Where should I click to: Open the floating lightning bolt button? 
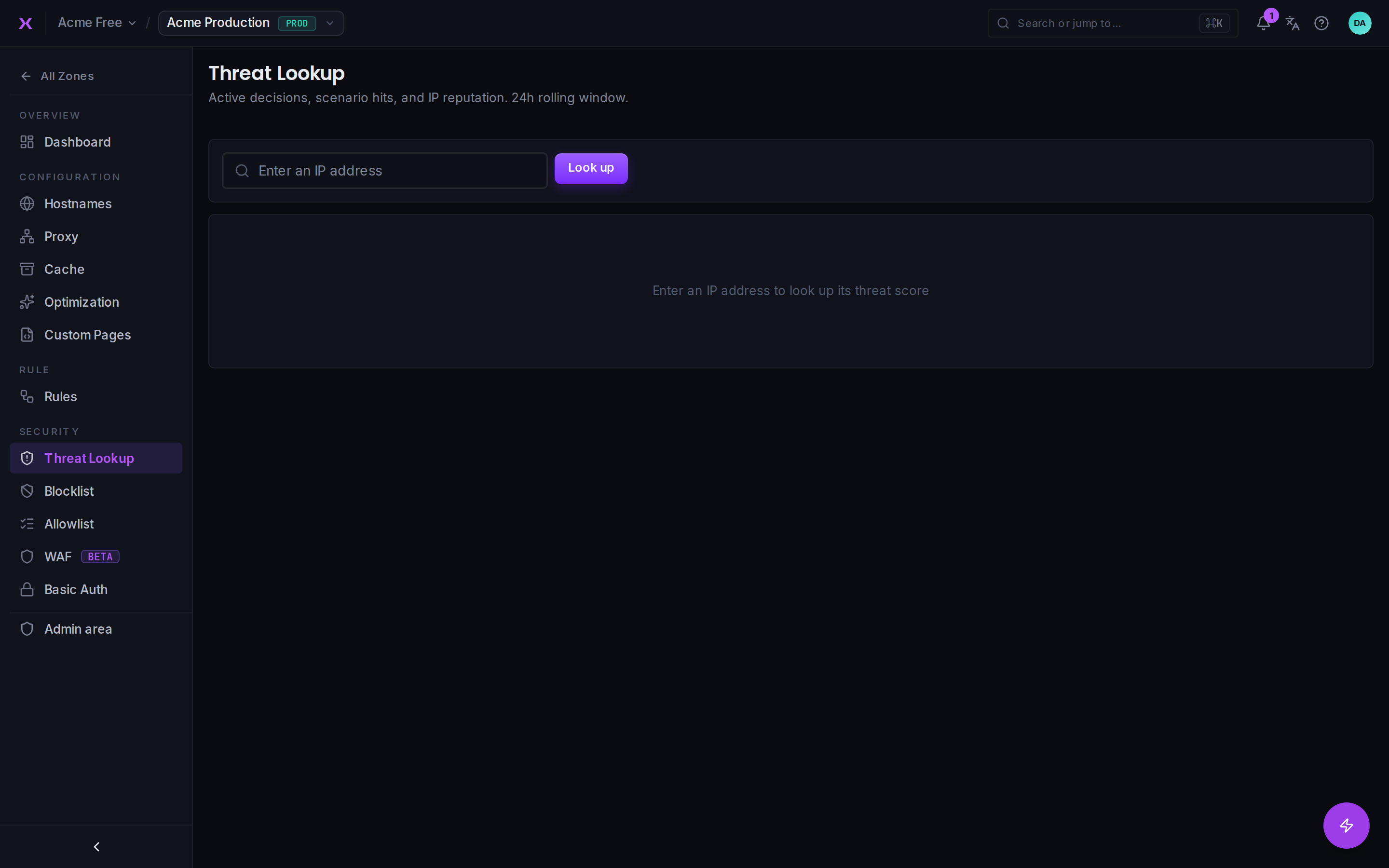tap(1346, 825)
